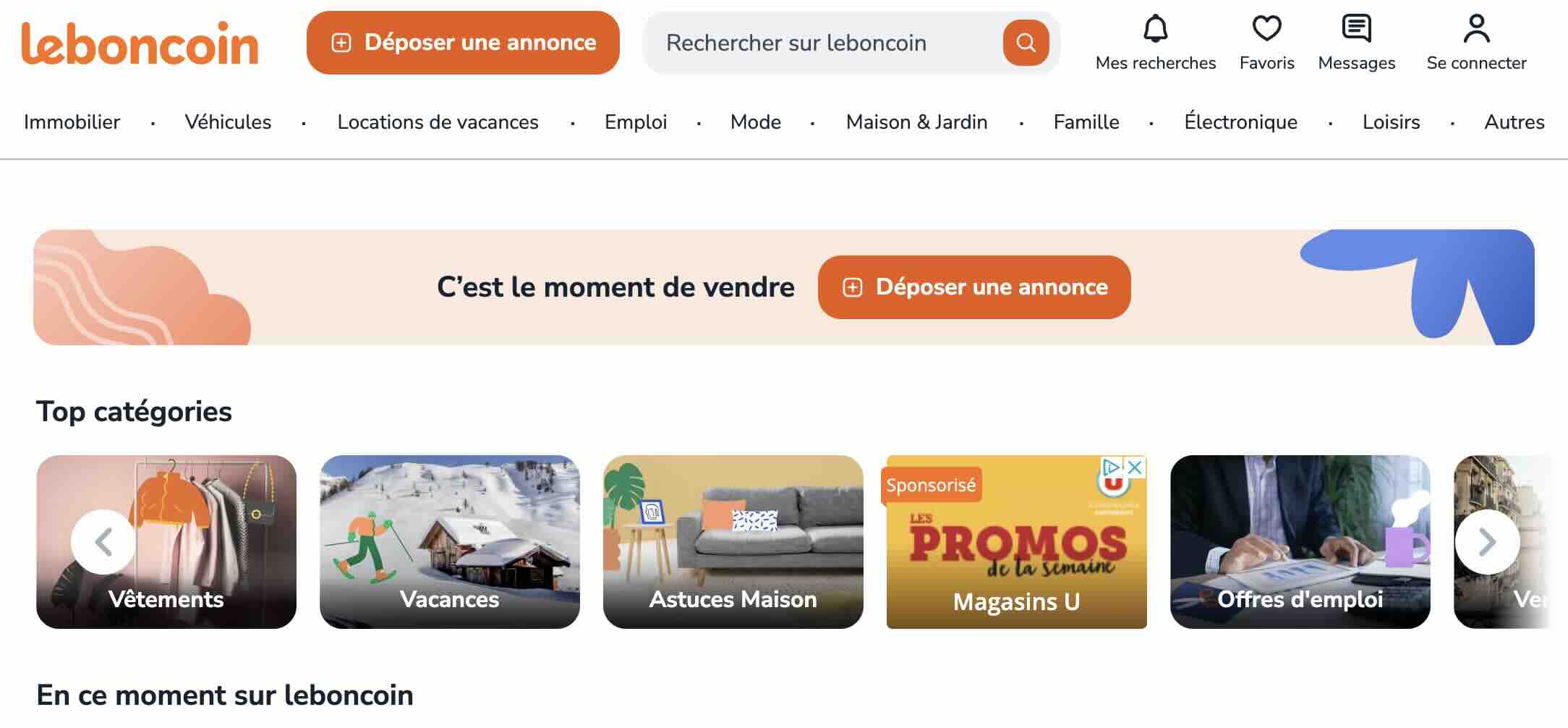Screen dimensions: 1568x728
Task: Open Favoris heart icon
Action: 1266,29
